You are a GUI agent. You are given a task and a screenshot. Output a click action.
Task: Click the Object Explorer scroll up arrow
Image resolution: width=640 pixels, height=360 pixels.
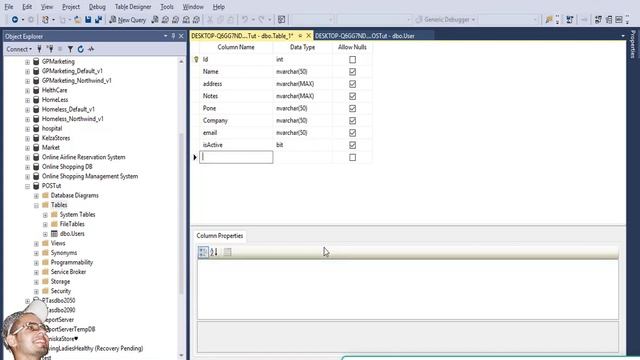(181, 61)
